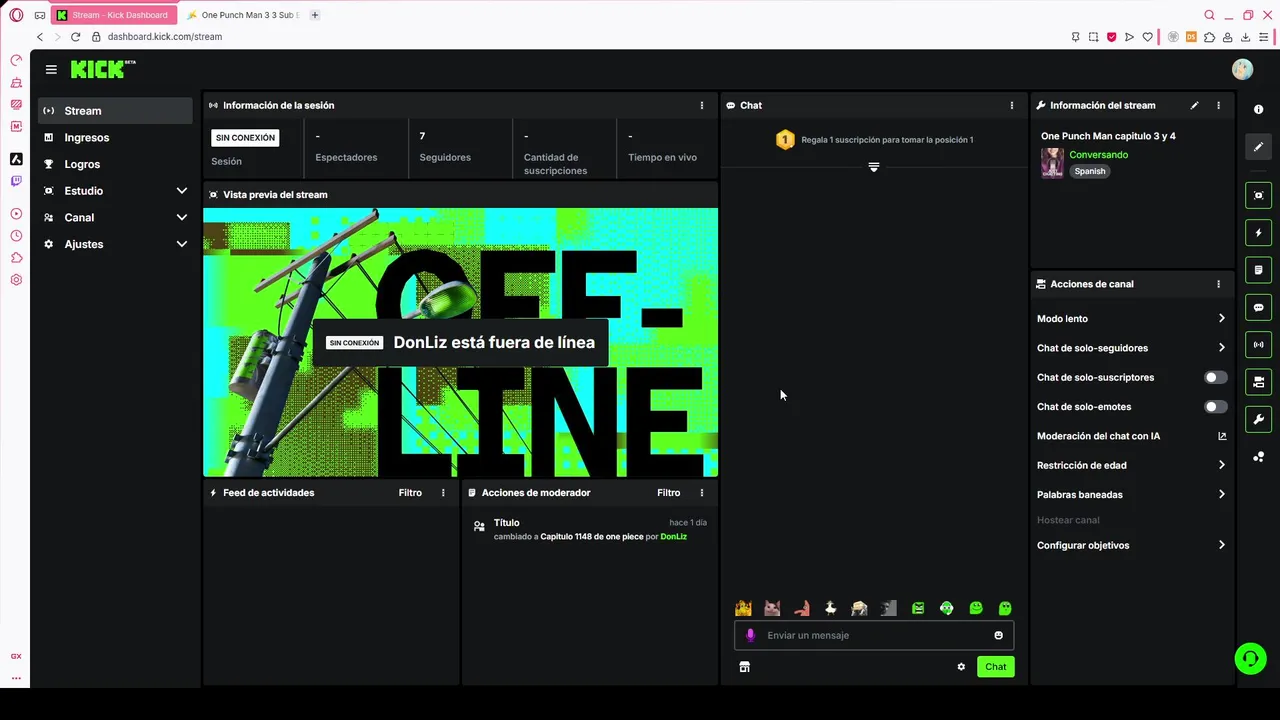The image size is (1280, 720).
Task: Toggle Chat de solo-suscriptores switch
Action: (x=1215, y=378)
